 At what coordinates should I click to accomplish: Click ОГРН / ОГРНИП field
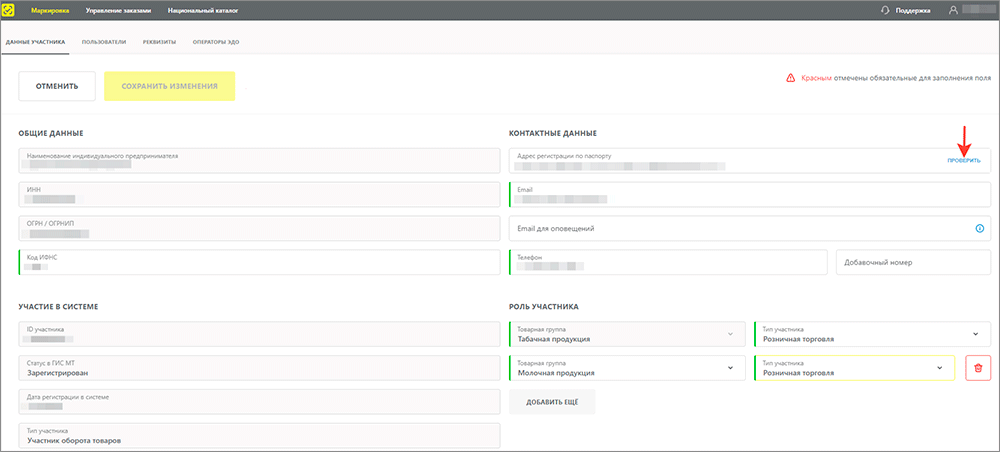[x=260, y=228]
